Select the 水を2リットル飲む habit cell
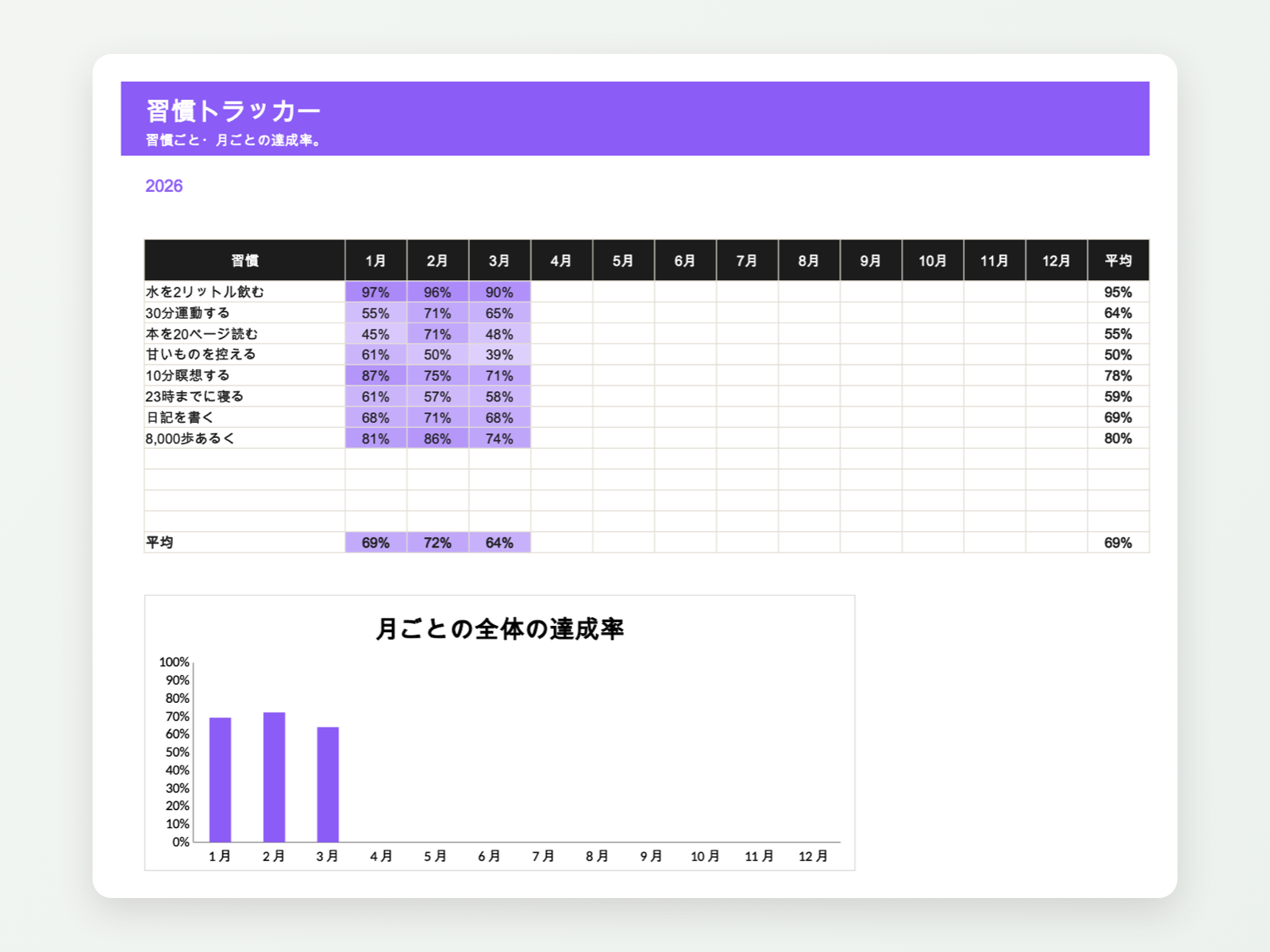Image resolution: width=1270 pixels, height=952 pixels. tap(244, 292)
